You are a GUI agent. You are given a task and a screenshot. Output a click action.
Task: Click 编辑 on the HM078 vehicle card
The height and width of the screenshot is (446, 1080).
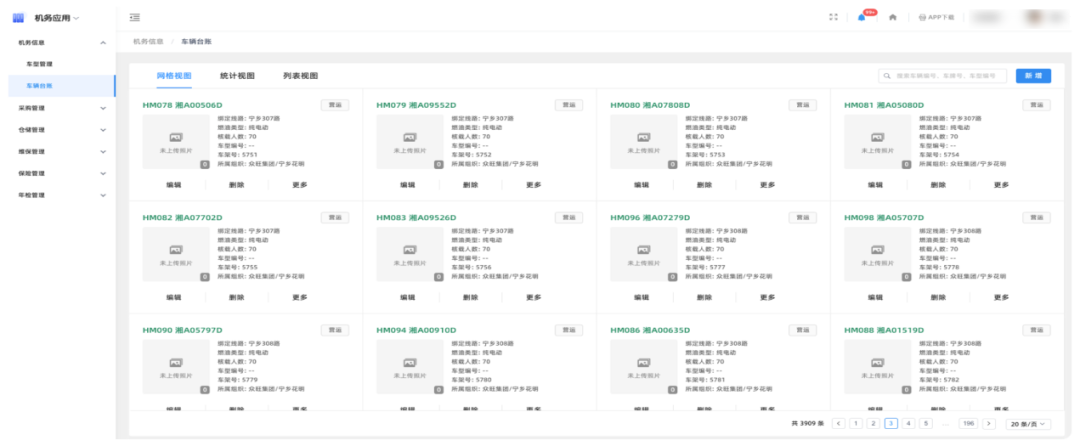[173, 185]
